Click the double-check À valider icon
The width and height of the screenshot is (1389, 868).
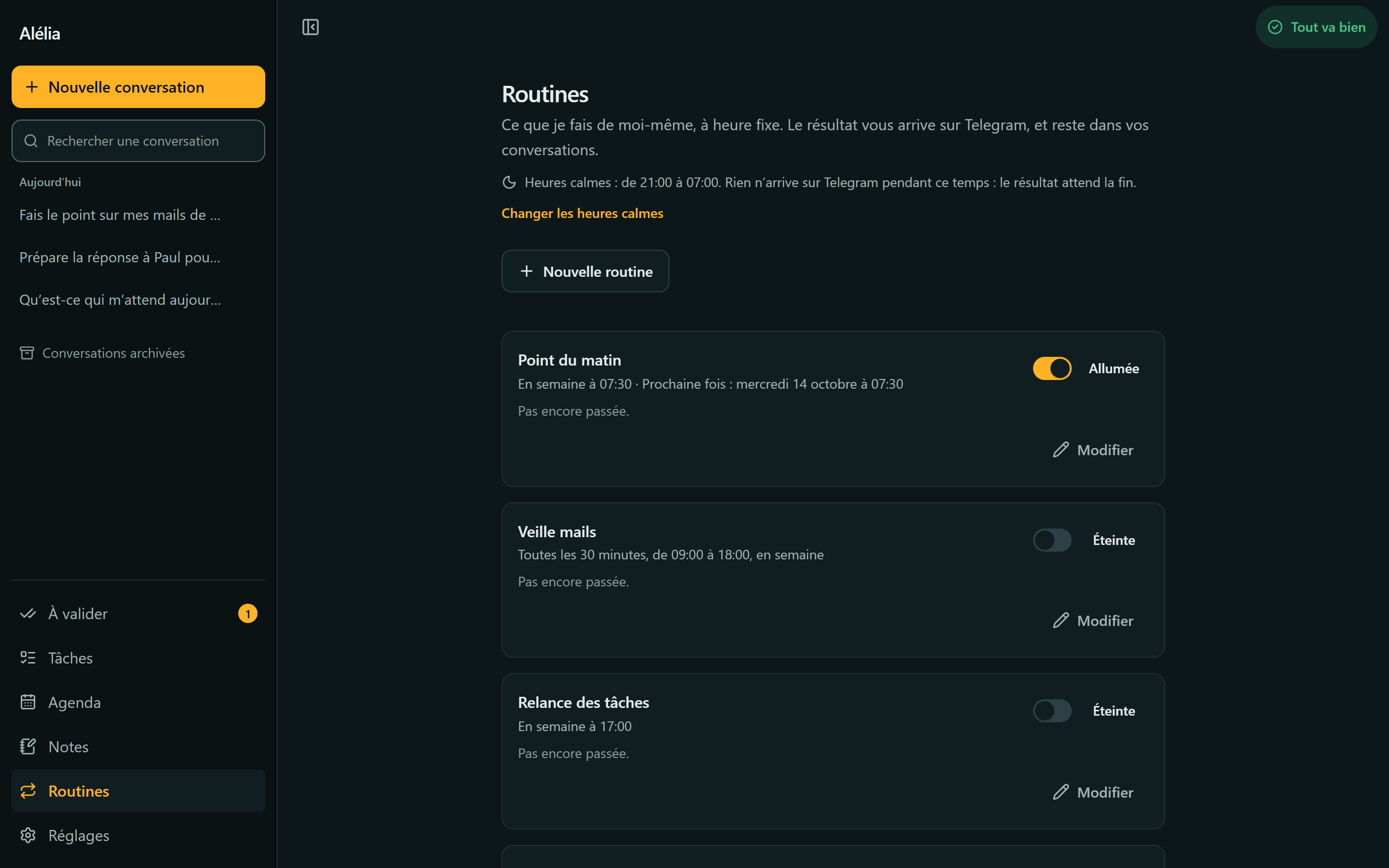pyautogui.click(x=28, y=614)
